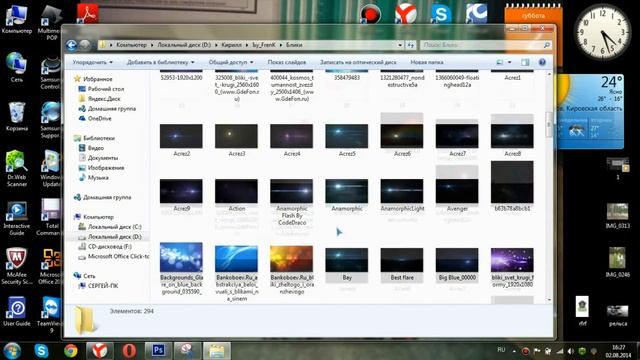Refresh the folder with the address bar refresh icon
Image resolution: width=640 pixels, height=360 pixels.
click(411, 45)
